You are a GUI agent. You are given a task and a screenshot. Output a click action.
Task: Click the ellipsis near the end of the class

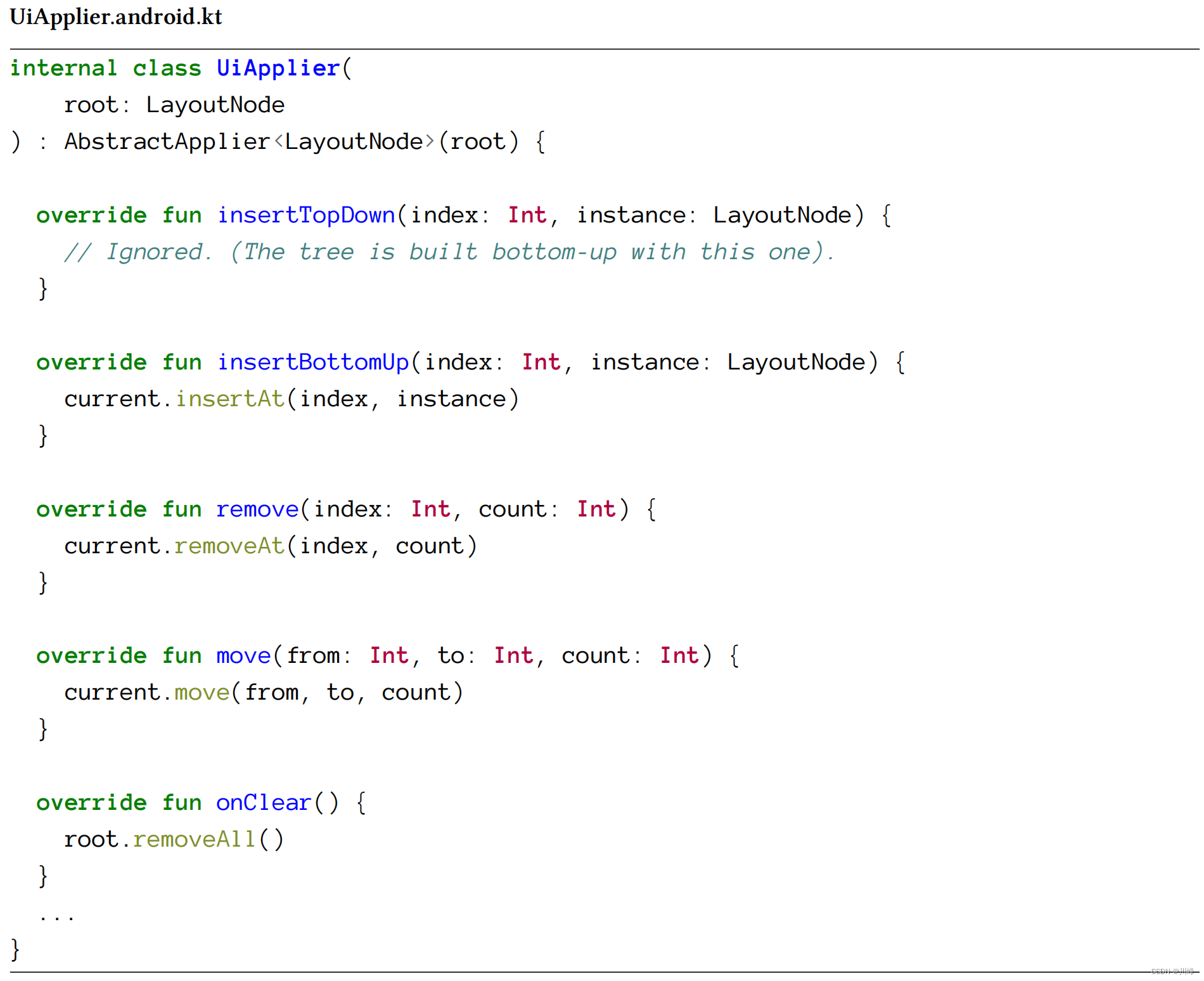click(x=57, y=914)
